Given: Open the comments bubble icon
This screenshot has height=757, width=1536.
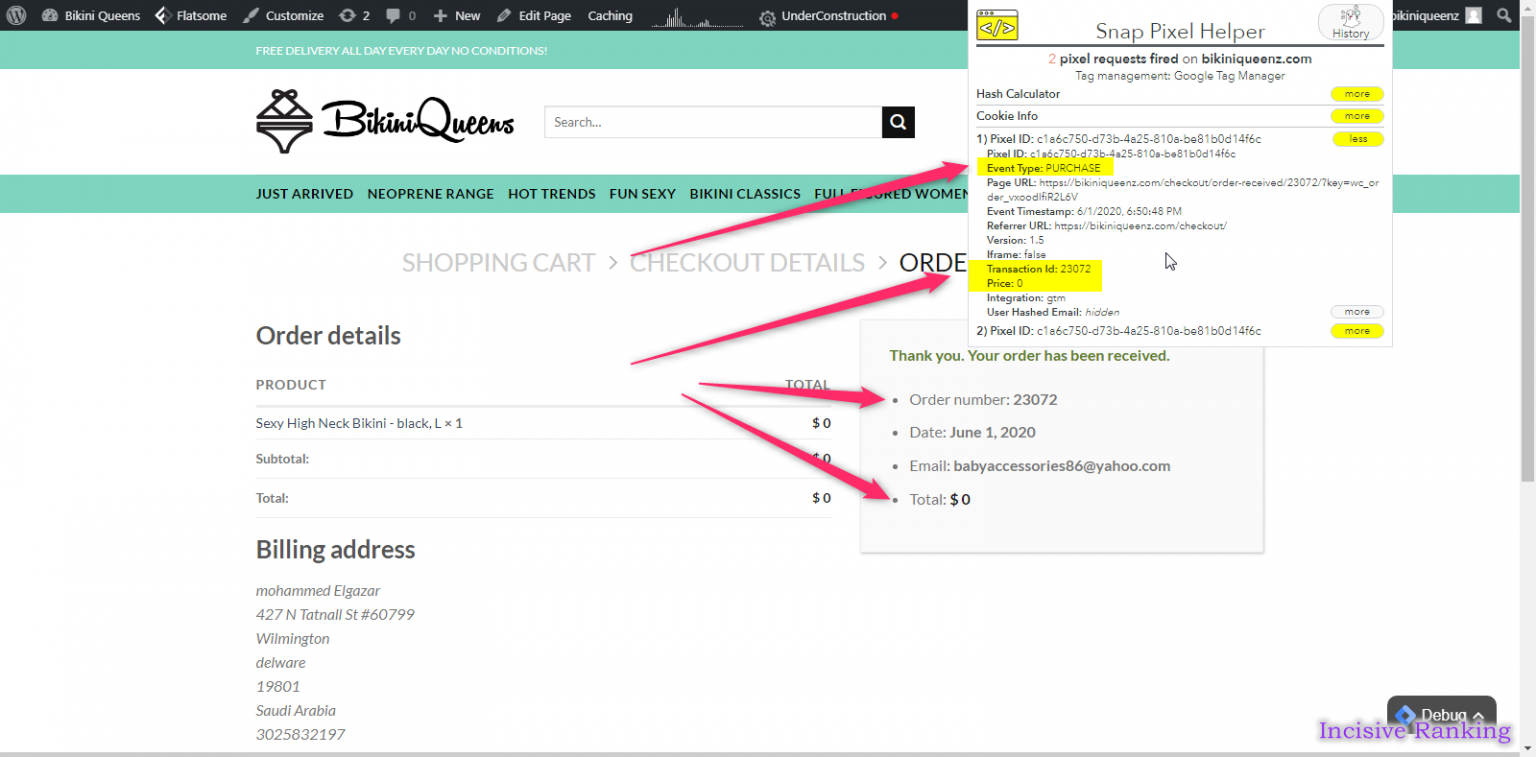Looking at the screenshot, I should click(400, 16).
